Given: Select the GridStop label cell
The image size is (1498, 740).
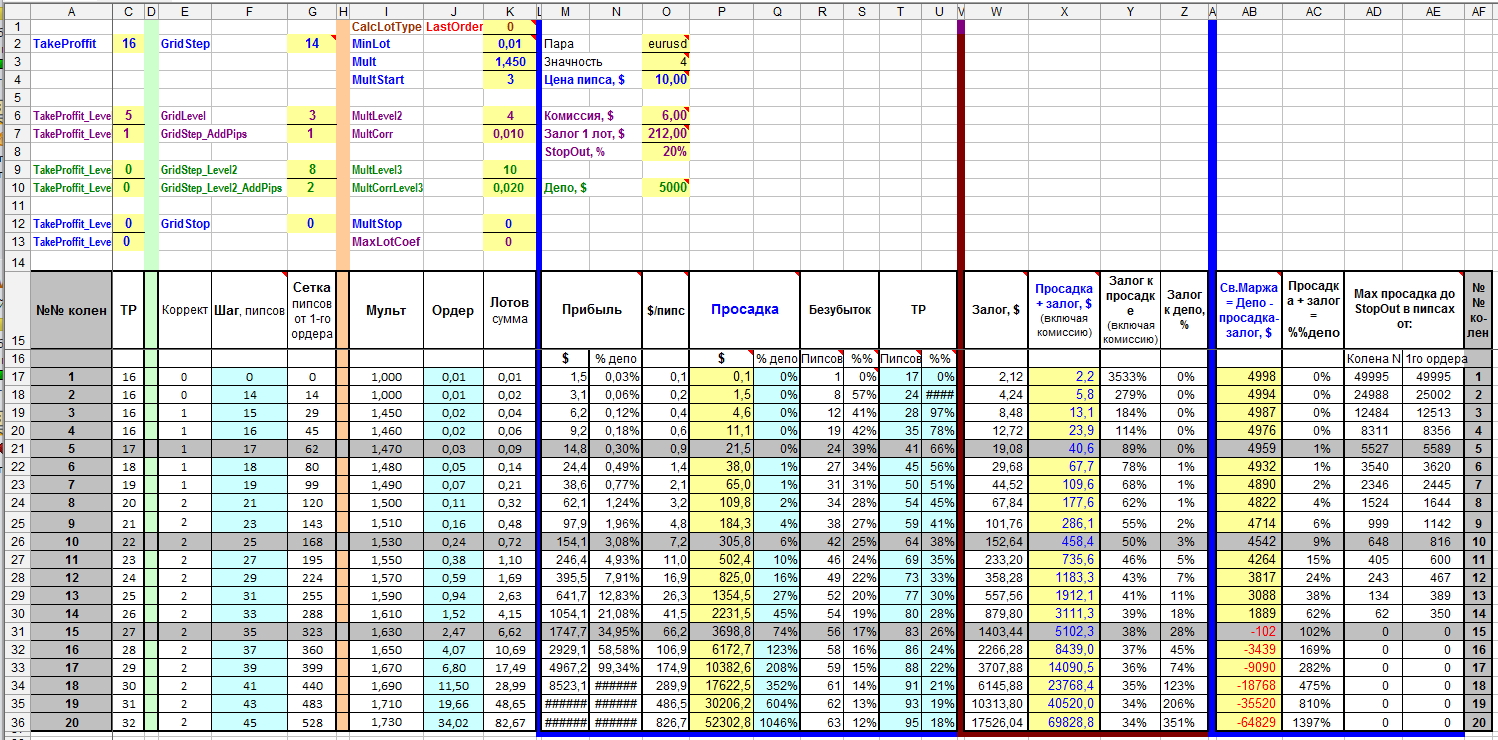Looking at the screenshot, I should [222, 224].
